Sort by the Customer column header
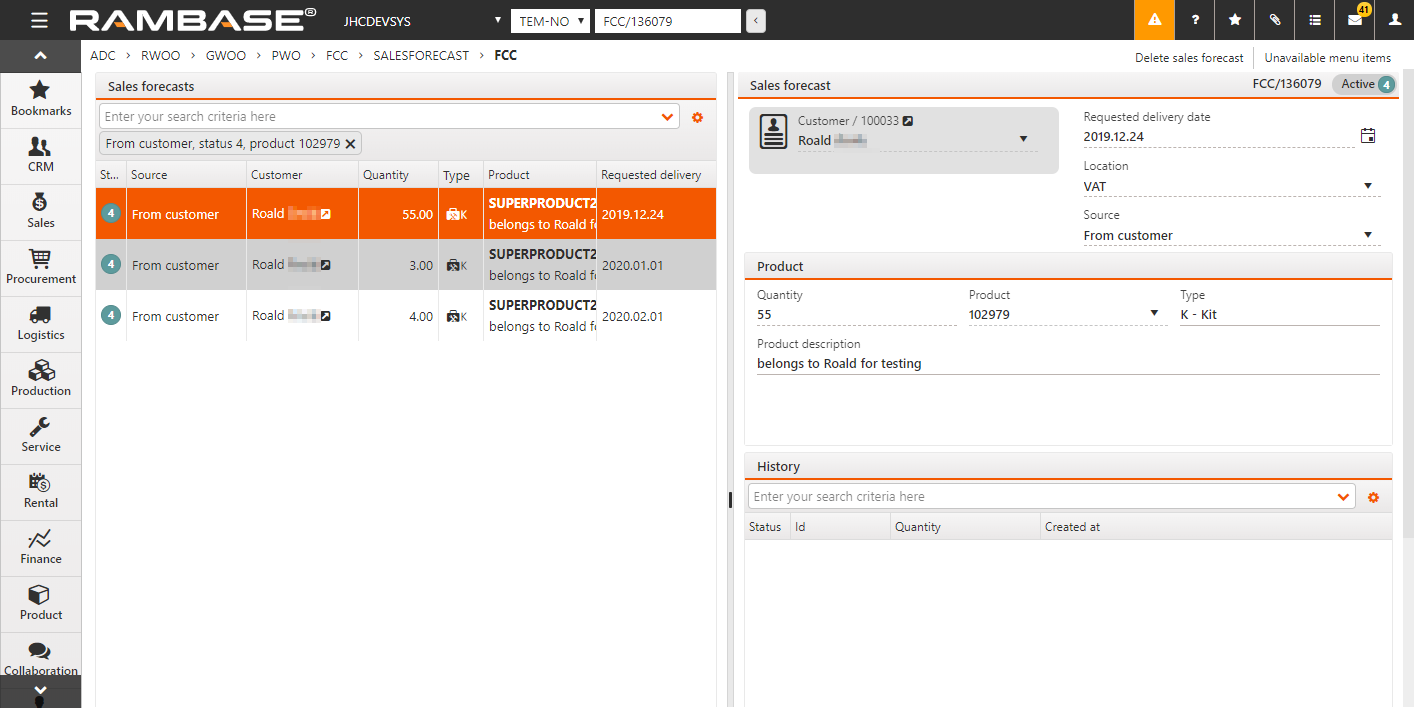This screenshot has height=708, width=1414. (302, 175)
